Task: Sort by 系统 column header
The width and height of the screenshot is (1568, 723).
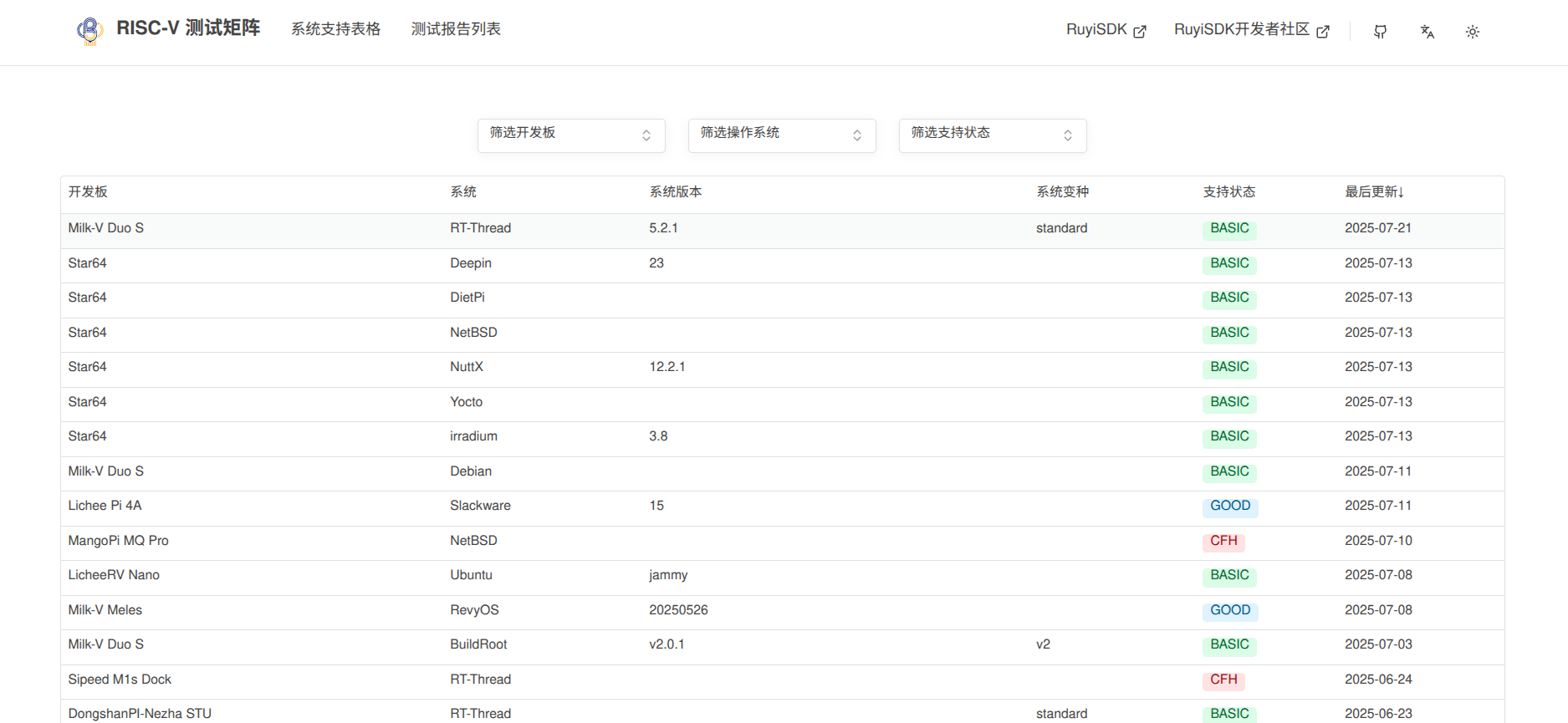Action: (463, 192)
